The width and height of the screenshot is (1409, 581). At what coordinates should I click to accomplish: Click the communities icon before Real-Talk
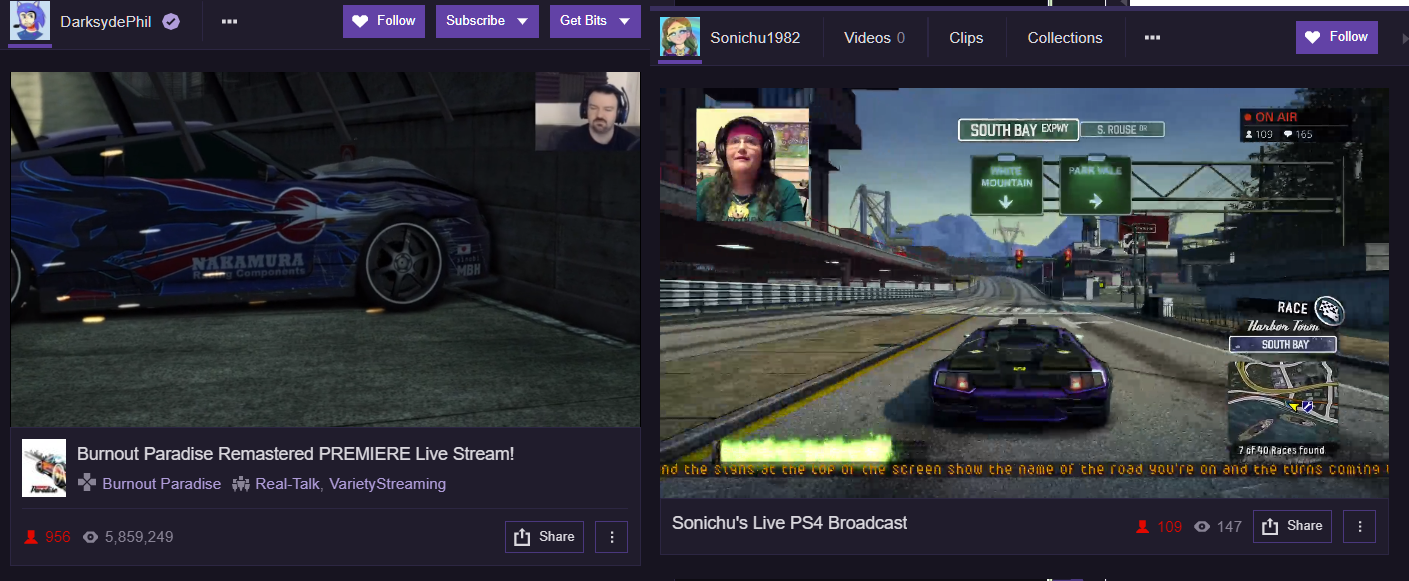point(240,484)
